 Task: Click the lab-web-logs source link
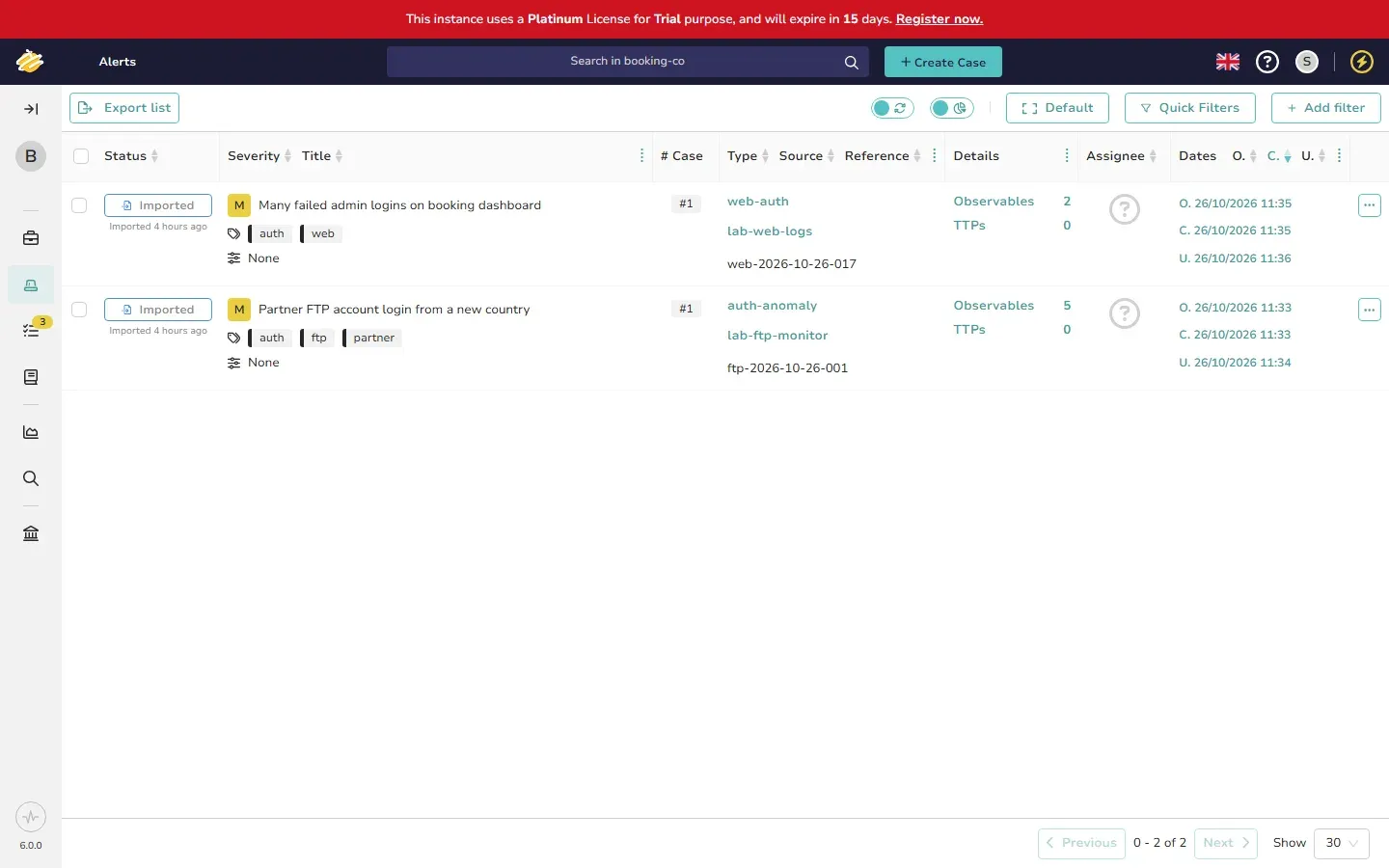770,231
